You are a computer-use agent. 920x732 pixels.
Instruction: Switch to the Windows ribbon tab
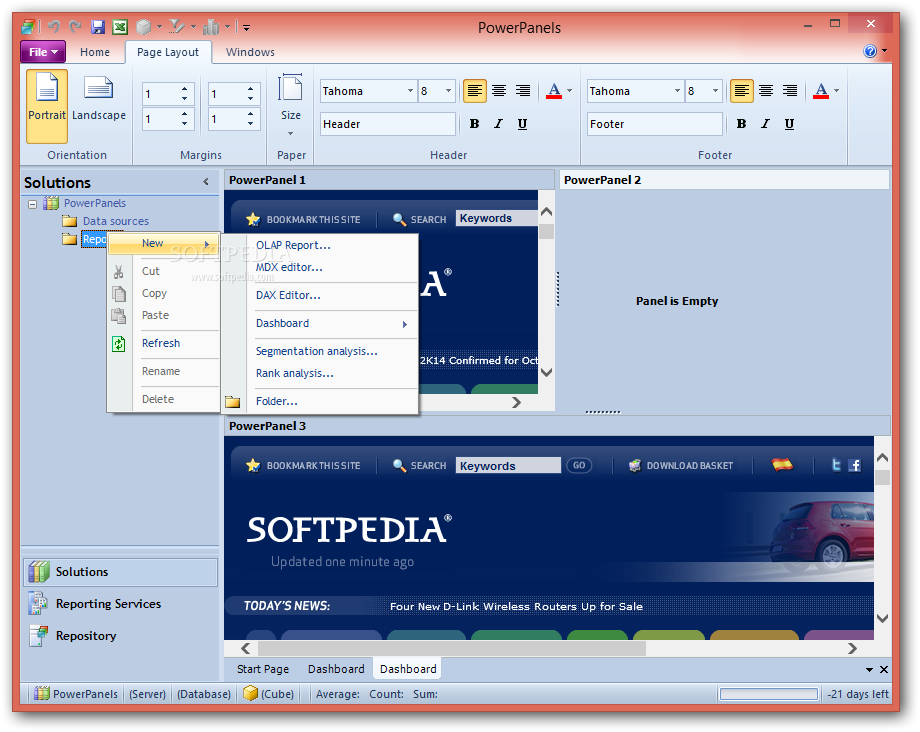(250, 52)
